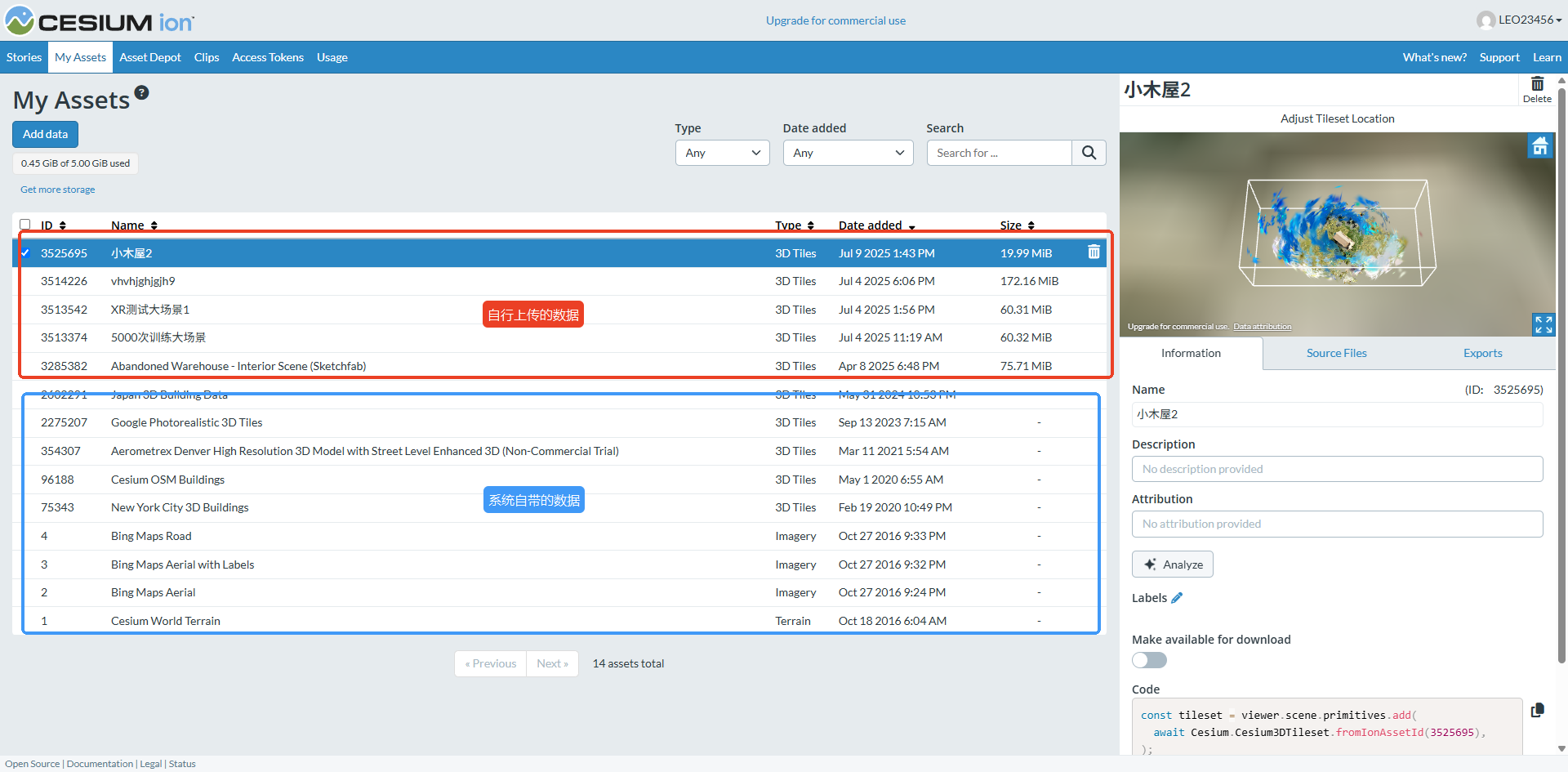Click the fullscreen icon in preview
Screen dimensions: 1568x772
(x=1543, y=324)
